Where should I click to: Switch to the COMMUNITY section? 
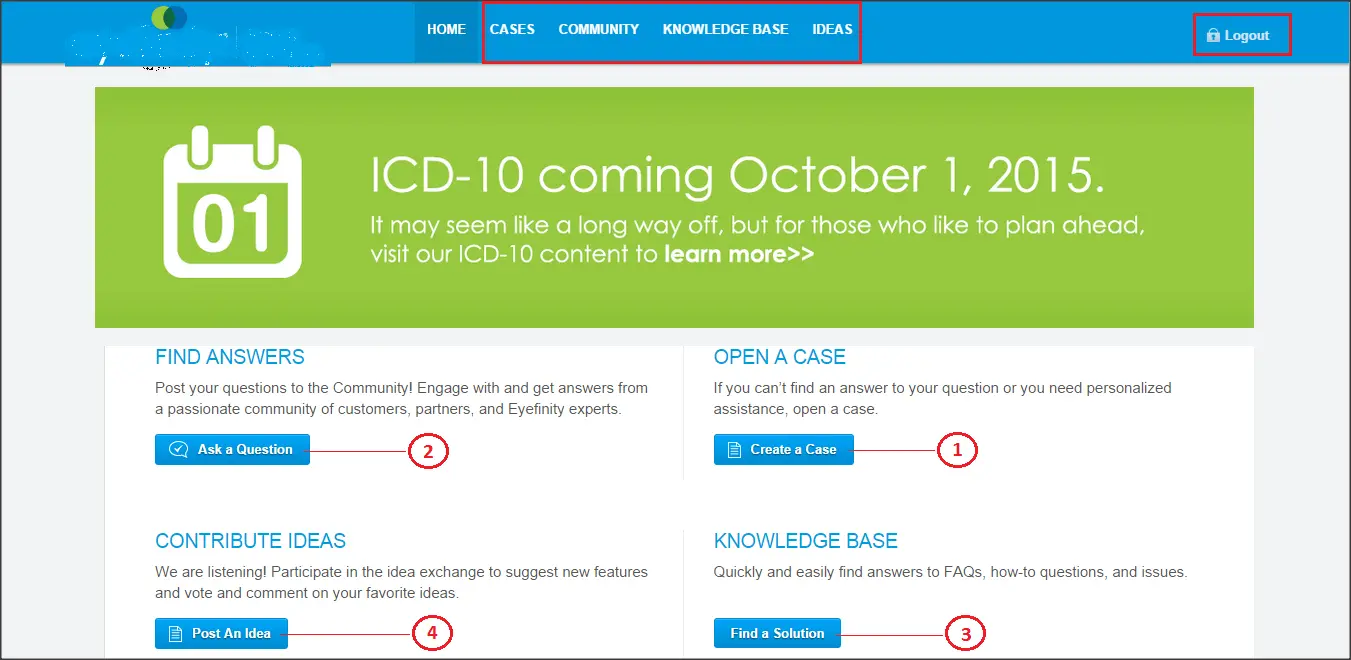(598, 30)
